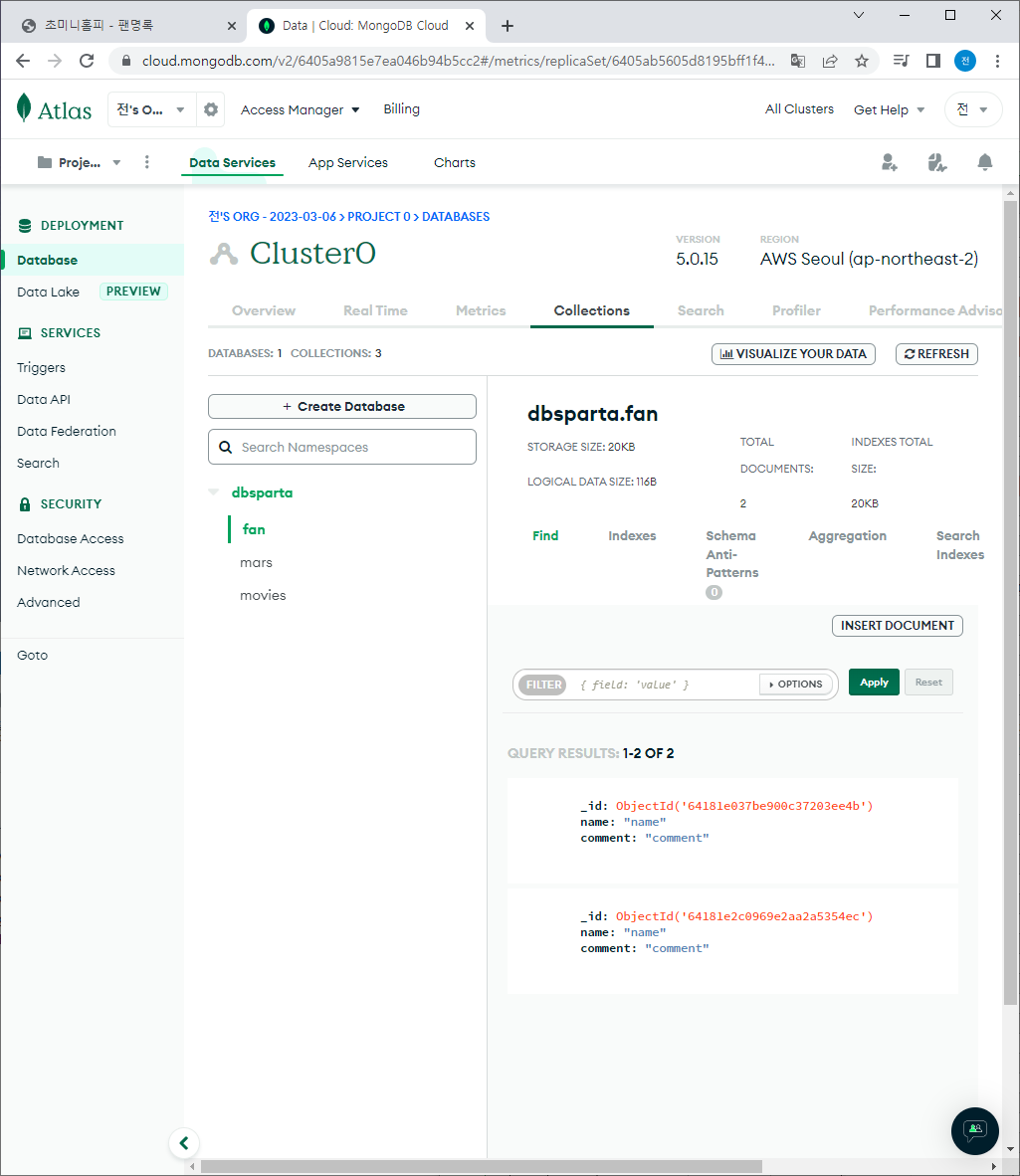This screenshot has width=1020, height=1176.
Task: Click REFRESH button
Action: point(936,354)
